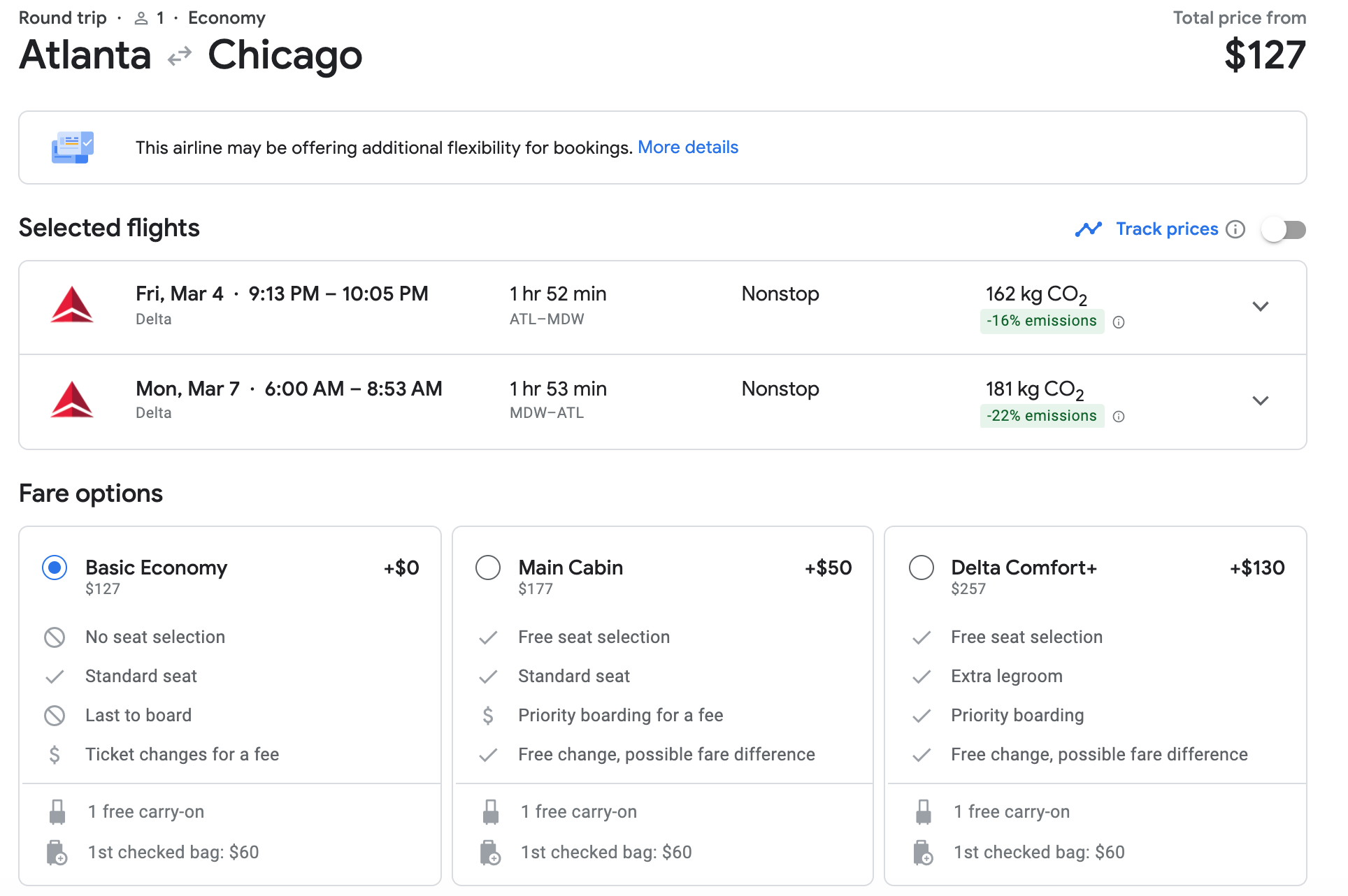Click the Delta logo on outbound flight
Image resolution: width=1348 pixels, height=896 pixels.
(x=72, y=305)
